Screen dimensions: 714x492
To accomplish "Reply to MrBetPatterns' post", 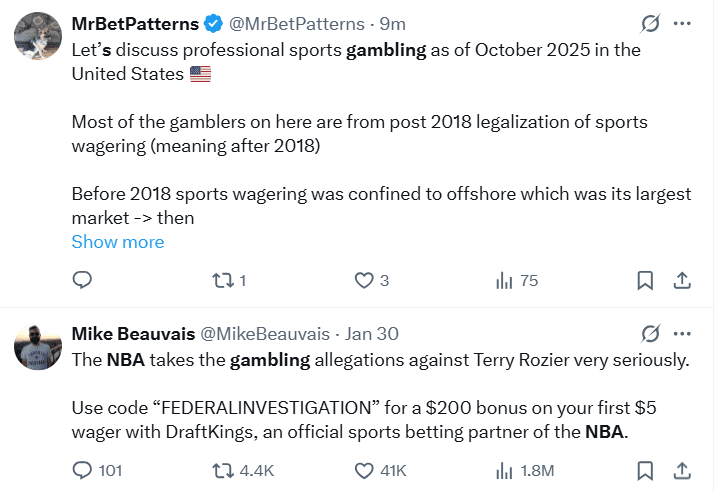I will click(x=82, y=281).
